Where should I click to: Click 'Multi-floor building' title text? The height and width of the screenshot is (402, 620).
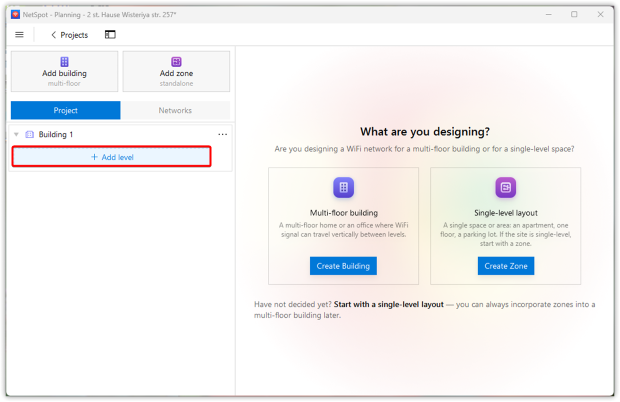(344, 213)
